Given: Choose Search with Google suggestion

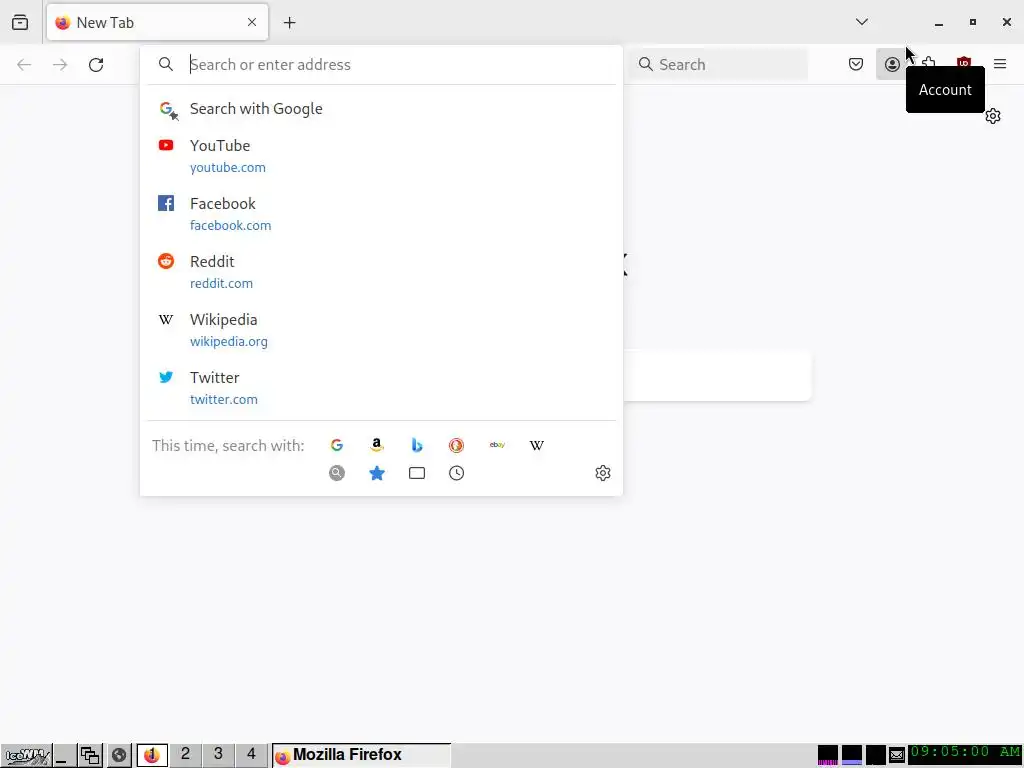Looking at the screenshot, I should pos(381,108).
